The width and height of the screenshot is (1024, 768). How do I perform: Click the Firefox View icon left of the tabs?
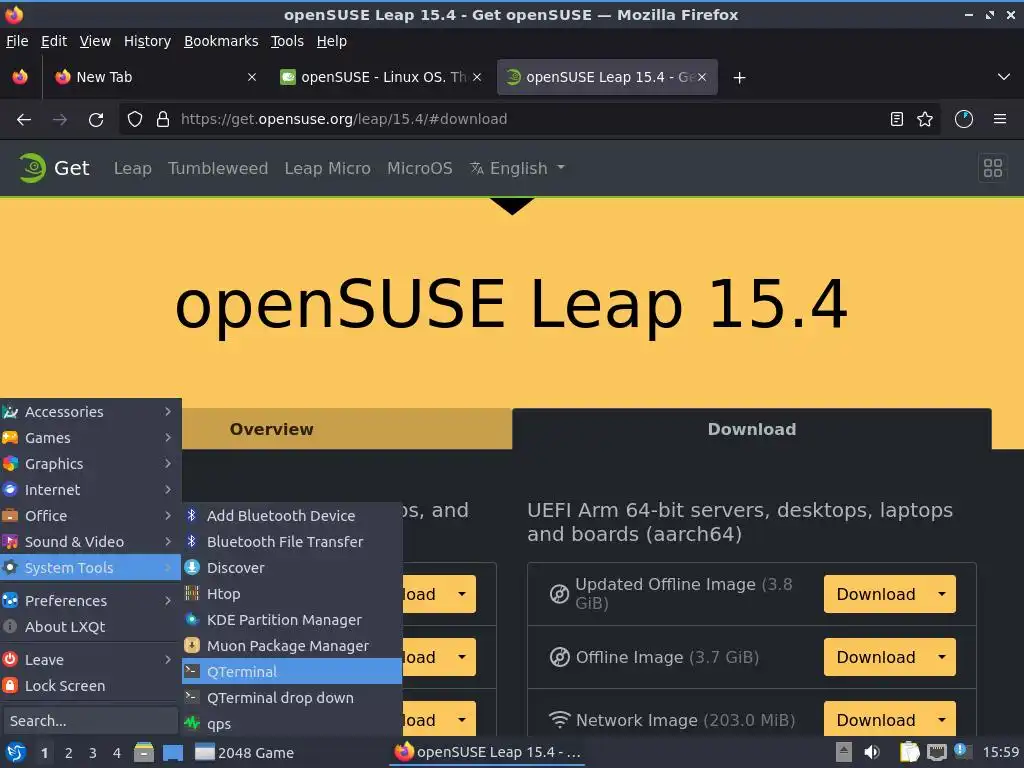point(20,77)
